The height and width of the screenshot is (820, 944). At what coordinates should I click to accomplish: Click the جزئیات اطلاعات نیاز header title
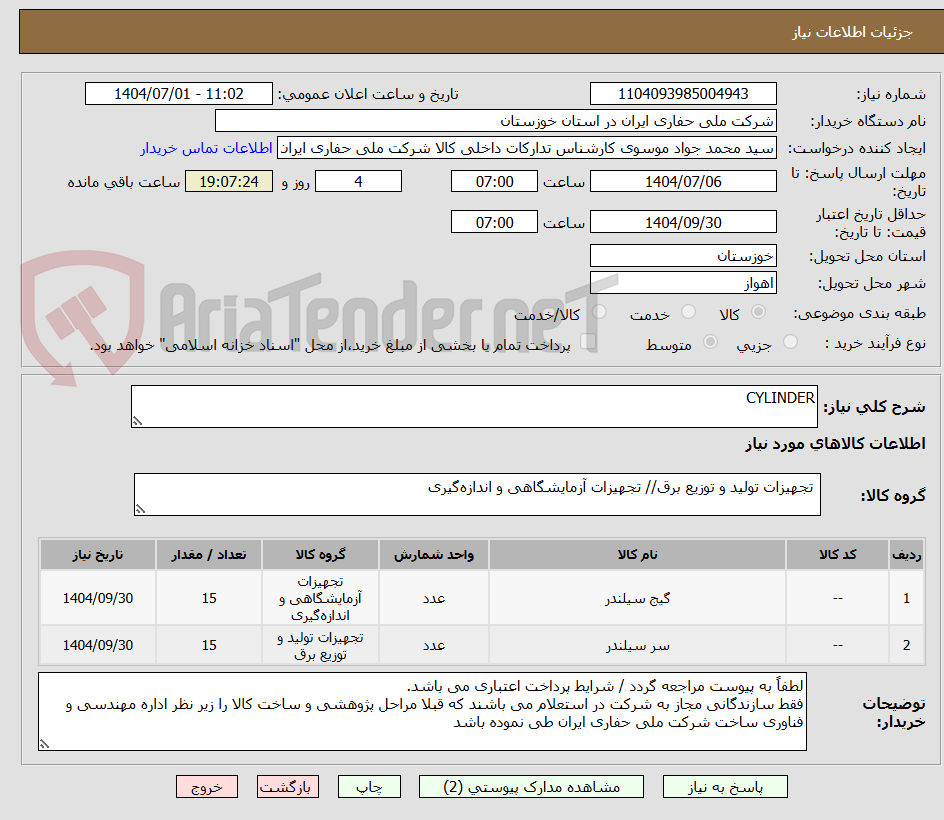(x=852, y=32)
